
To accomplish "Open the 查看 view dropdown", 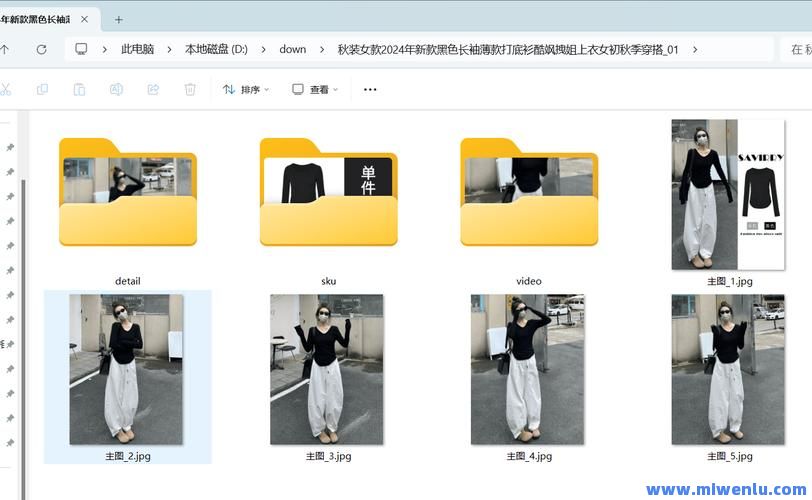I will point(315,89).
